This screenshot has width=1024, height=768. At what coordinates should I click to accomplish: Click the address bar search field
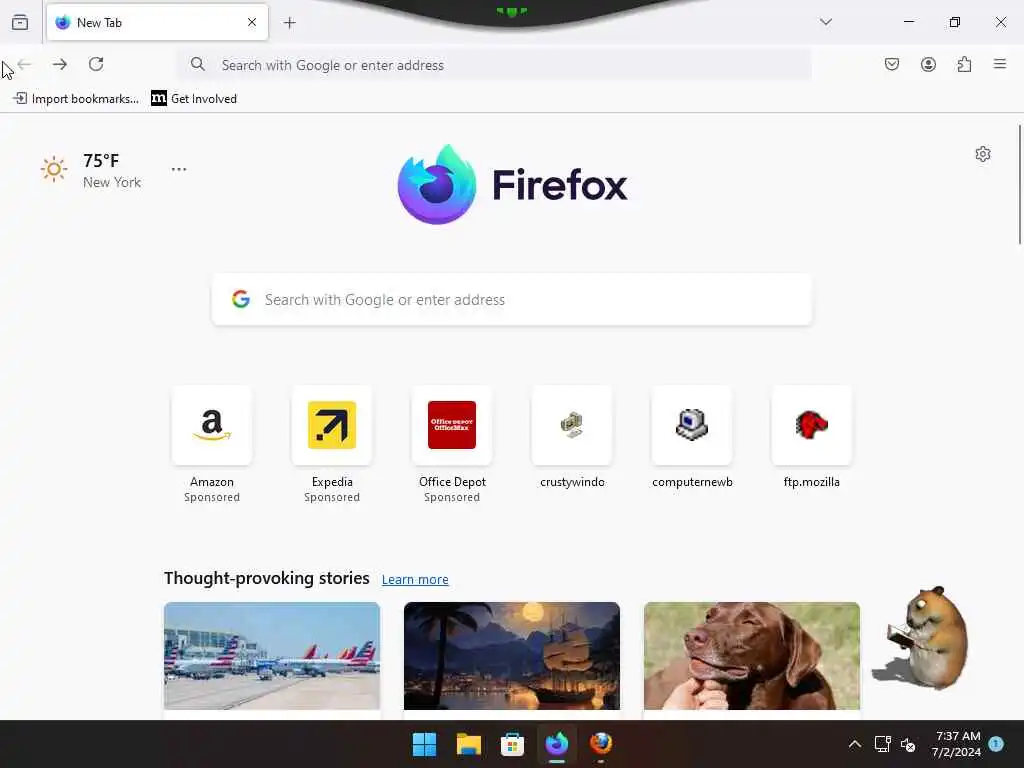pyautogui.click(x=494, y=65)
